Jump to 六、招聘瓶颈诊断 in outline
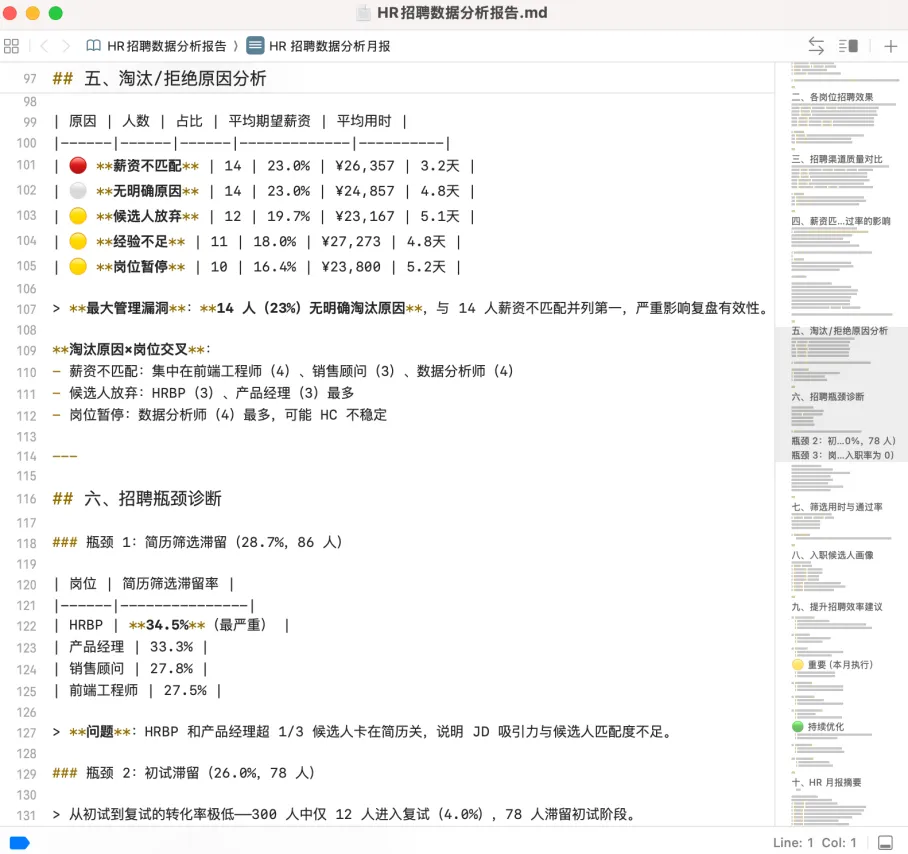The height and width of the screenshot is (854, 908). [828, 397]
